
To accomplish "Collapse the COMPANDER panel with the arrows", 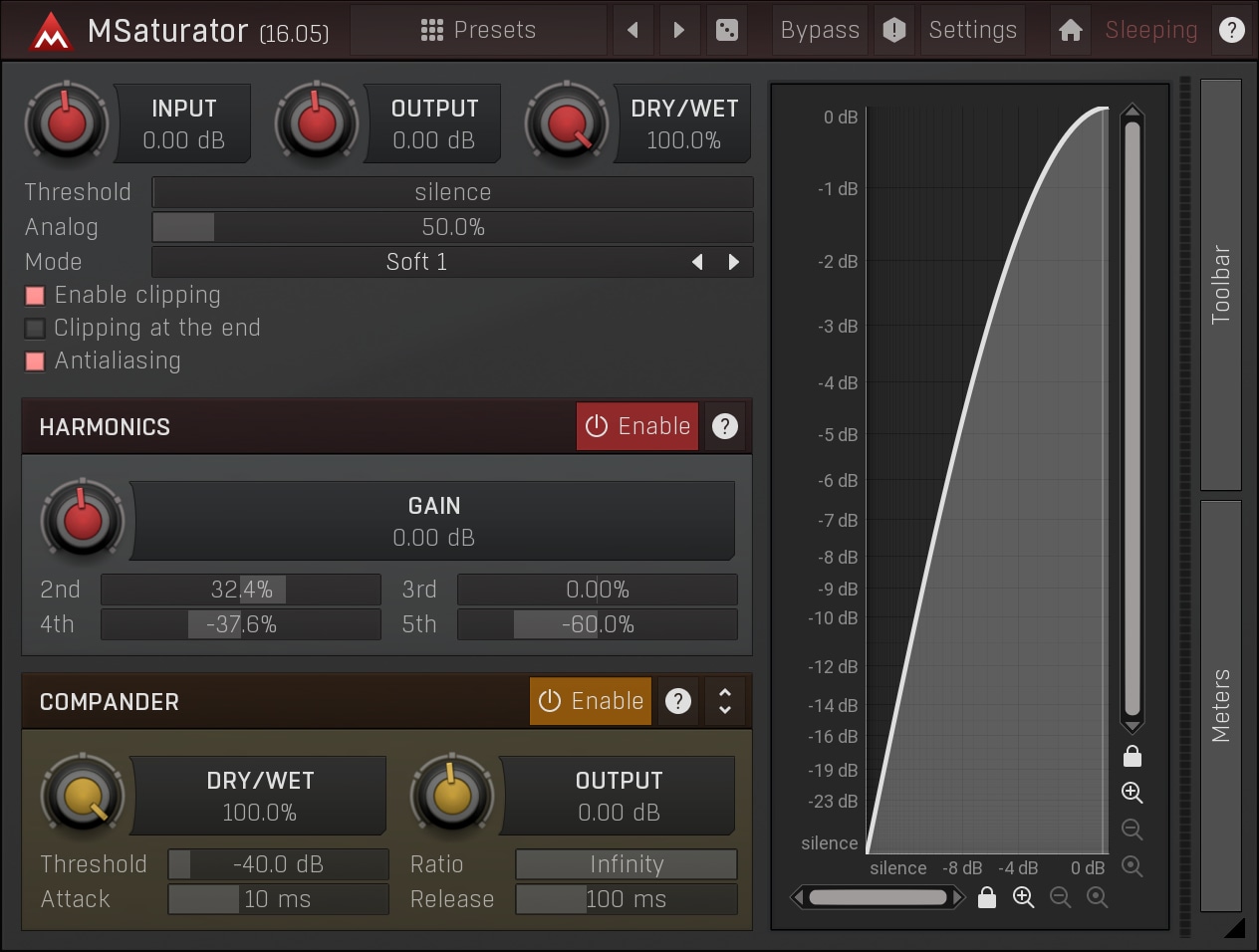I will (725, 701).
